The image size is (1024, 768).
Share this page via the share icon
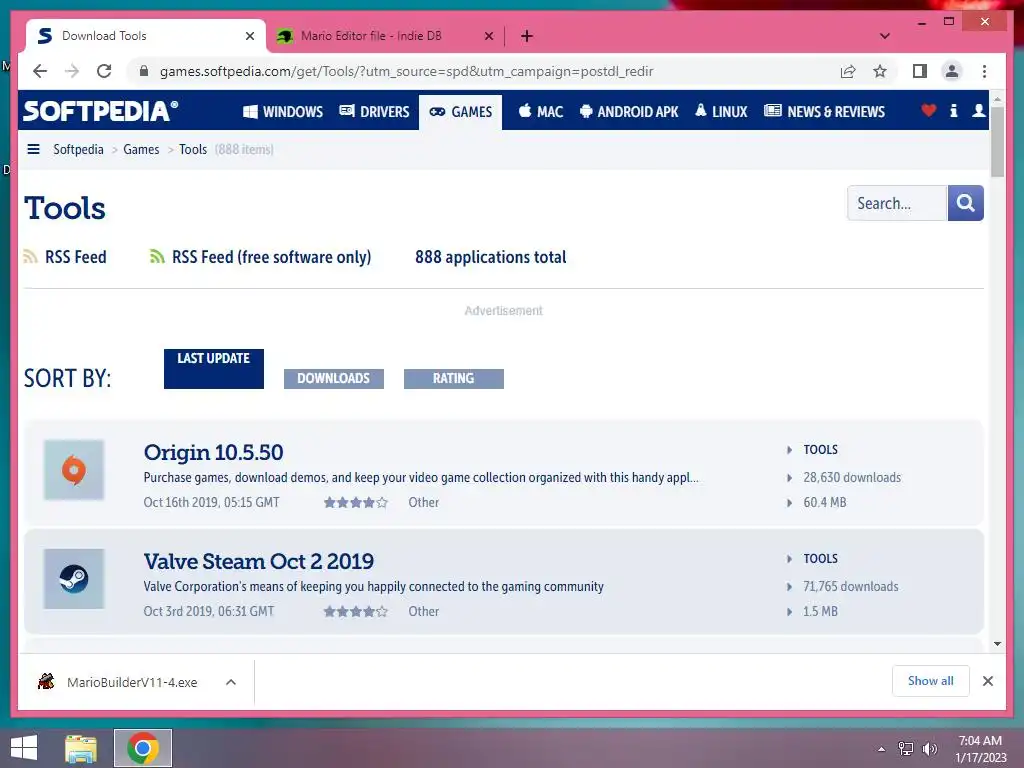click(x=848, y=71)
